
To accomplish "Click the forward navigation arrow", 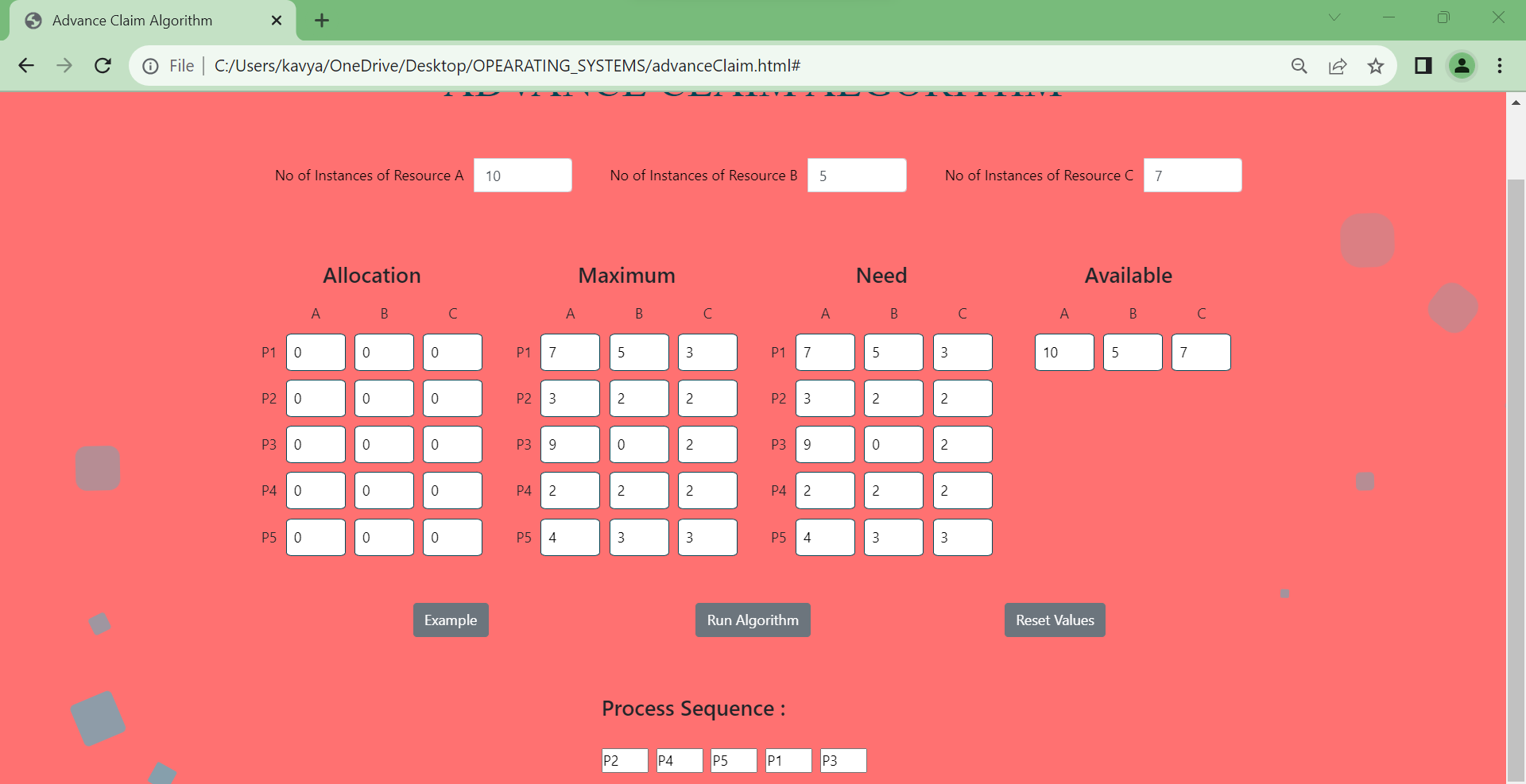I will 64,66.
